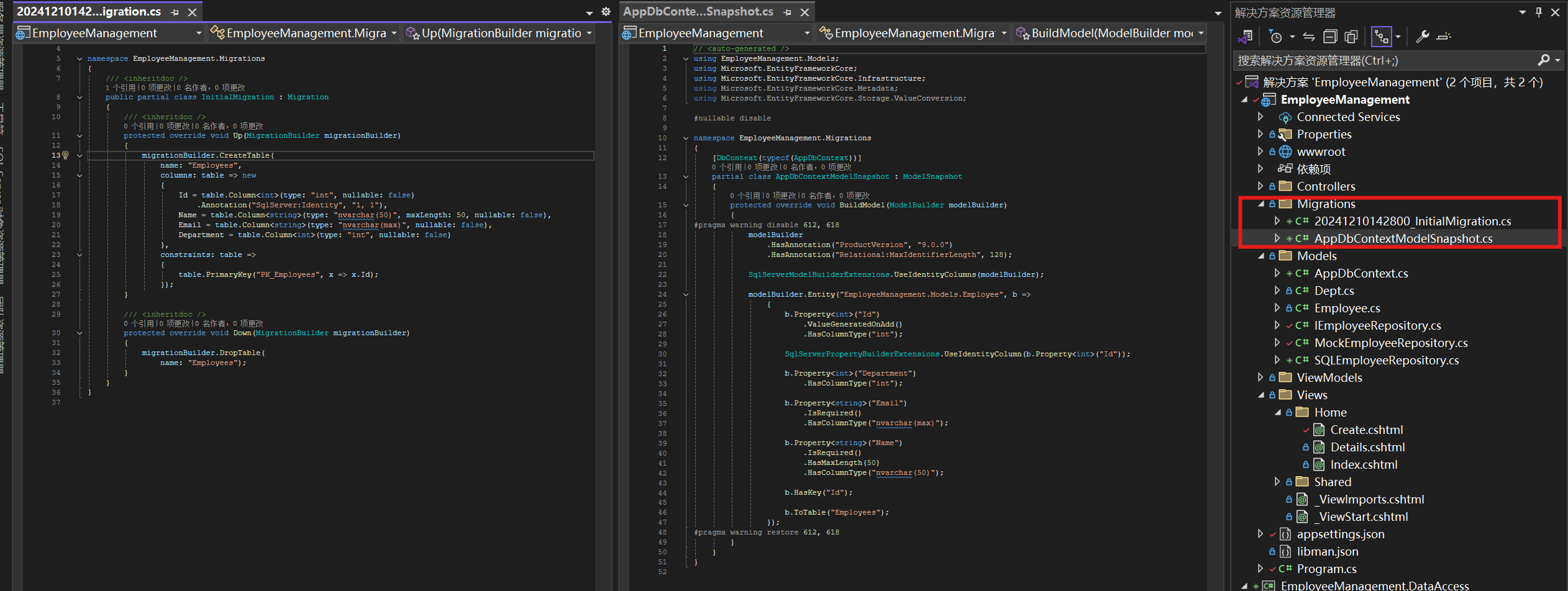Image resolution: width=1568 pixels, height=591 pixels.
Task: Select AppDbContext.cs under Models
Action: click(x=1361, y=273)
